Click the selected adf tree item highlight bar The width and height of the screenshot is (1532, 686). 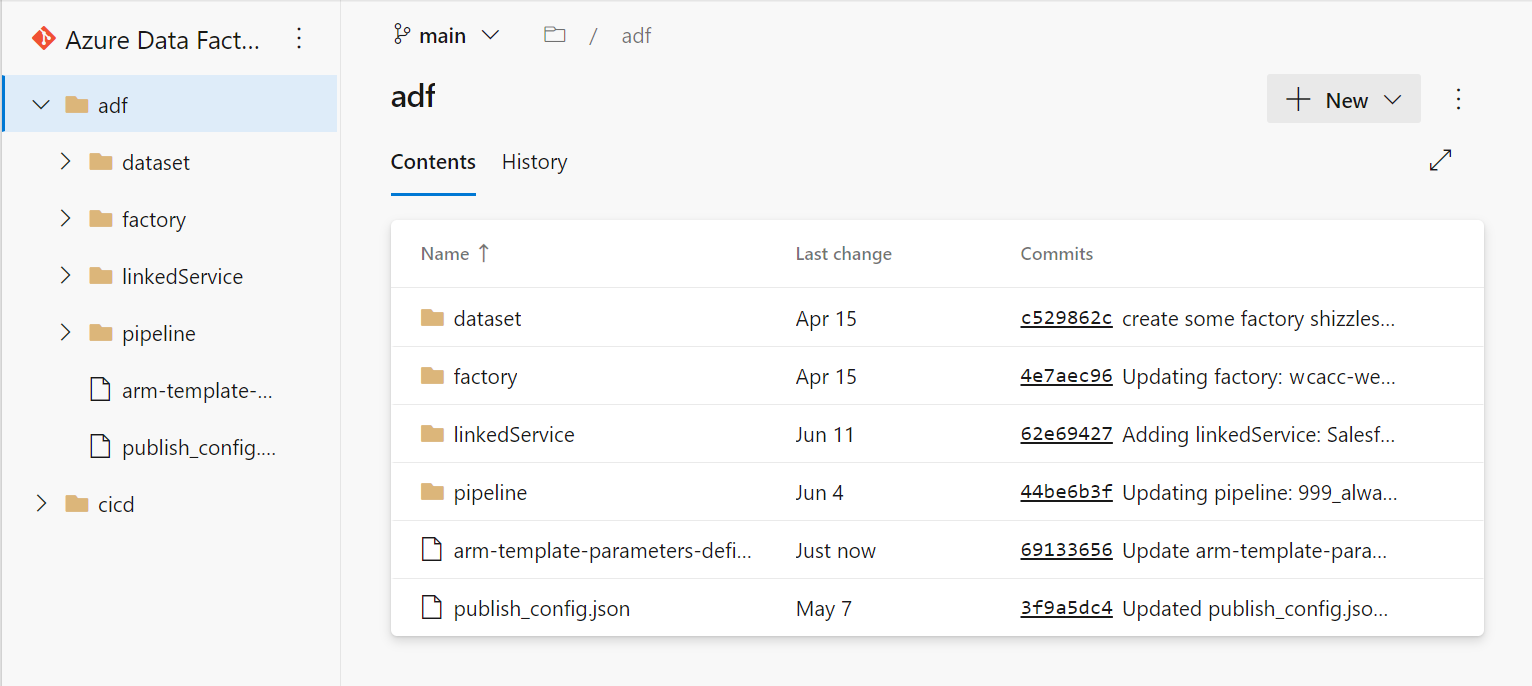[2, 103]
